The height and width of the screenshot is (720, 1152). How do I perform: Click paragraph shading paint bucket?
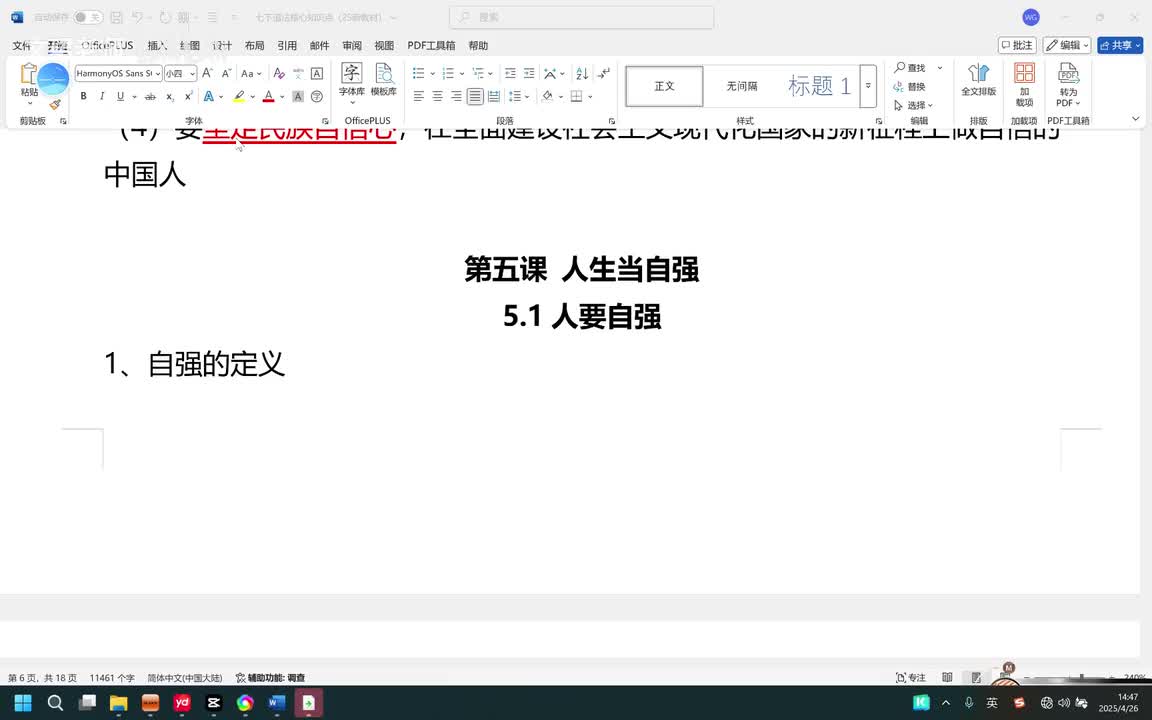coord(547,96)
